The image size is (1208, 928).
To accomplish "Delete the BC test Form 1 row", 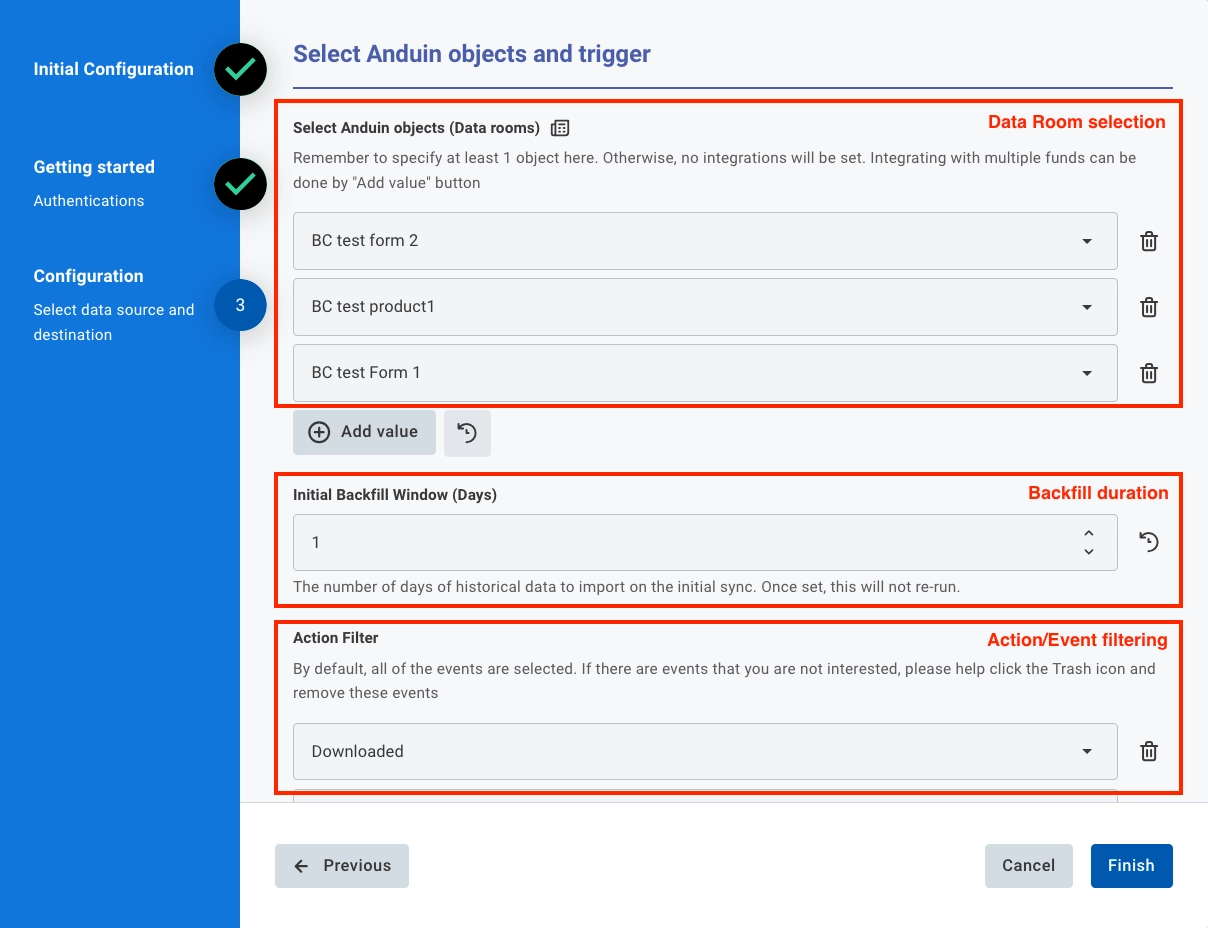I will point(1149,373).
